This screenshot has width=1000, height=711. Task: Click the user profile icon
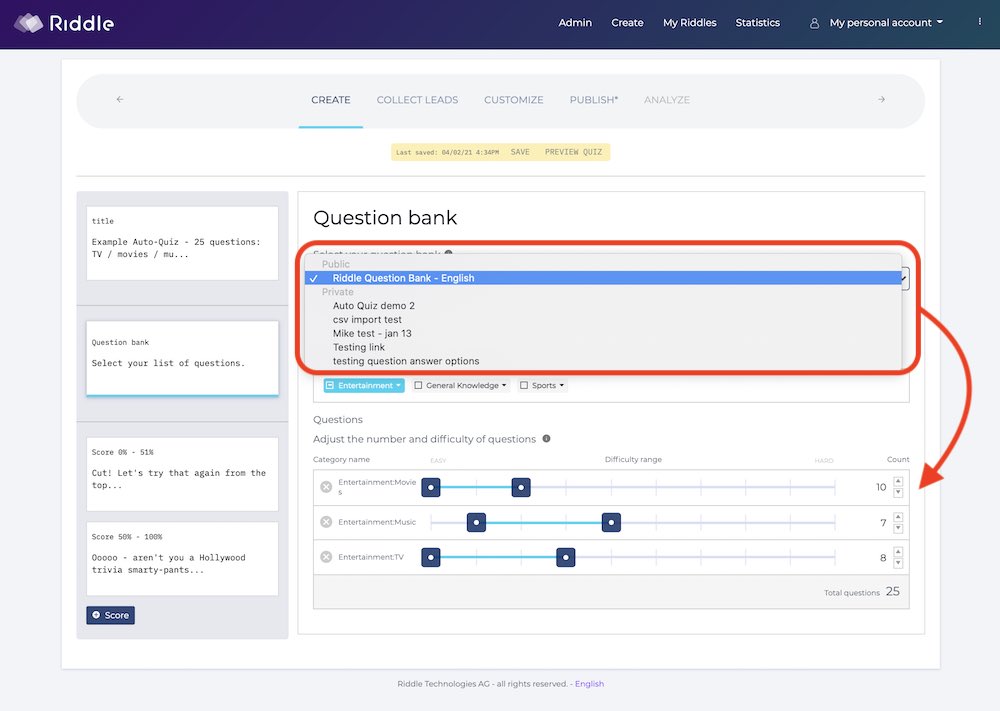pyautogui.click(x=814, y=23)
